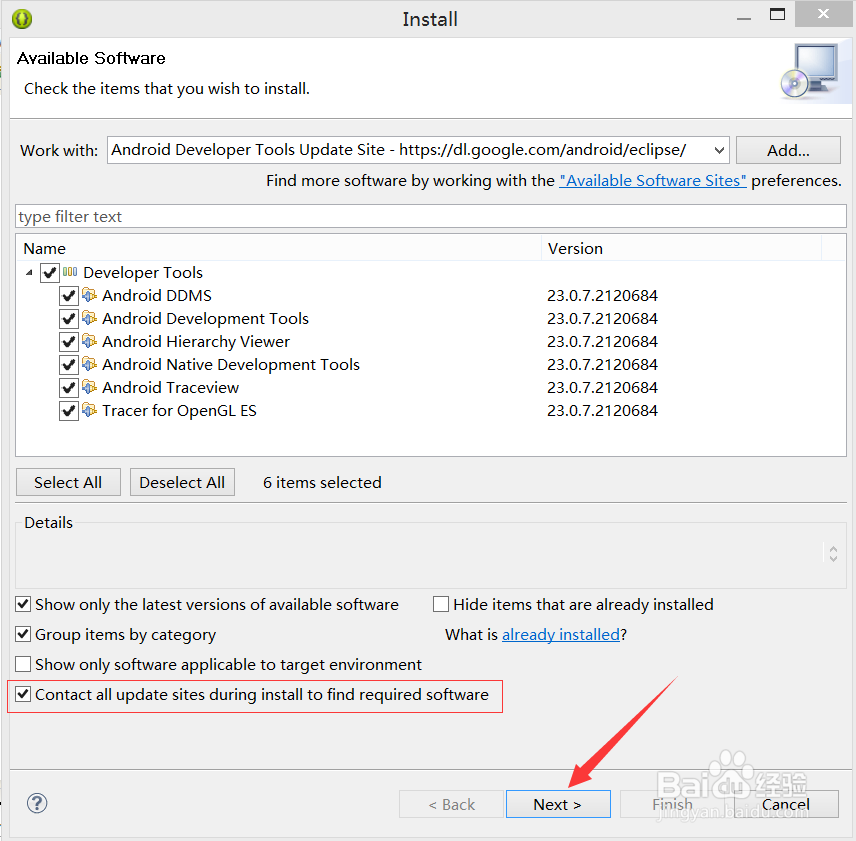Screen dimensions: 856x841
Task: Click the Developer Tools category icon
Action: pos(70,272)
